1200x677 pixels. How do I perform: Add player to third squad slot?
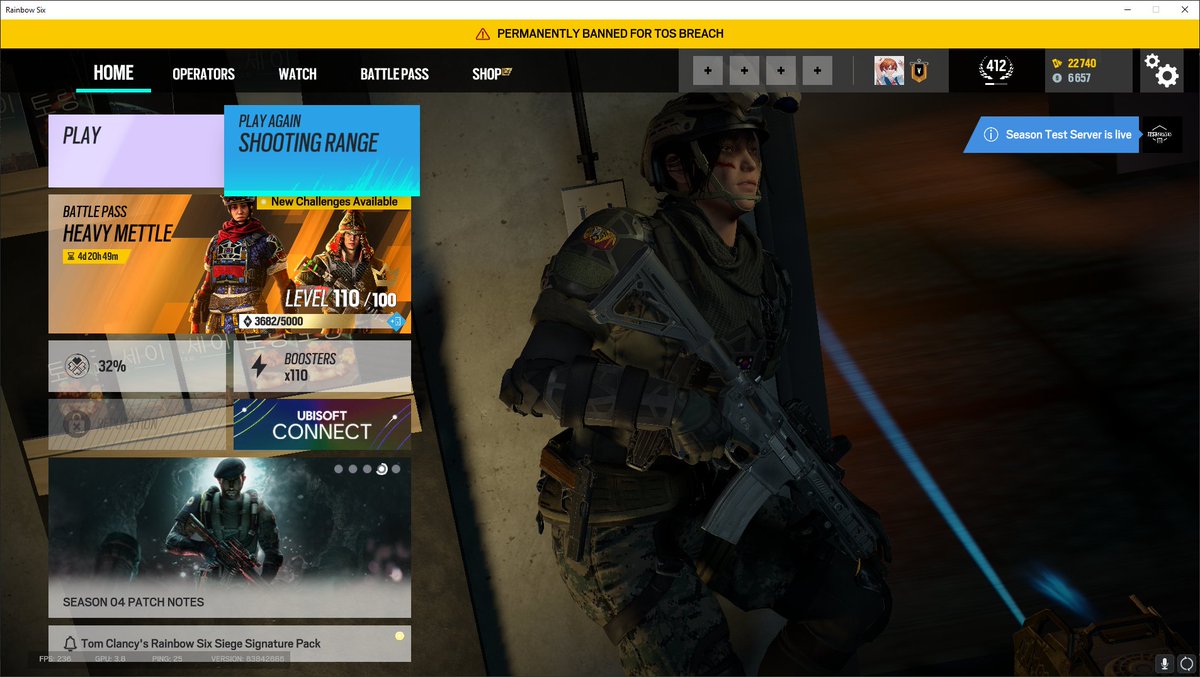coord(781,71)
